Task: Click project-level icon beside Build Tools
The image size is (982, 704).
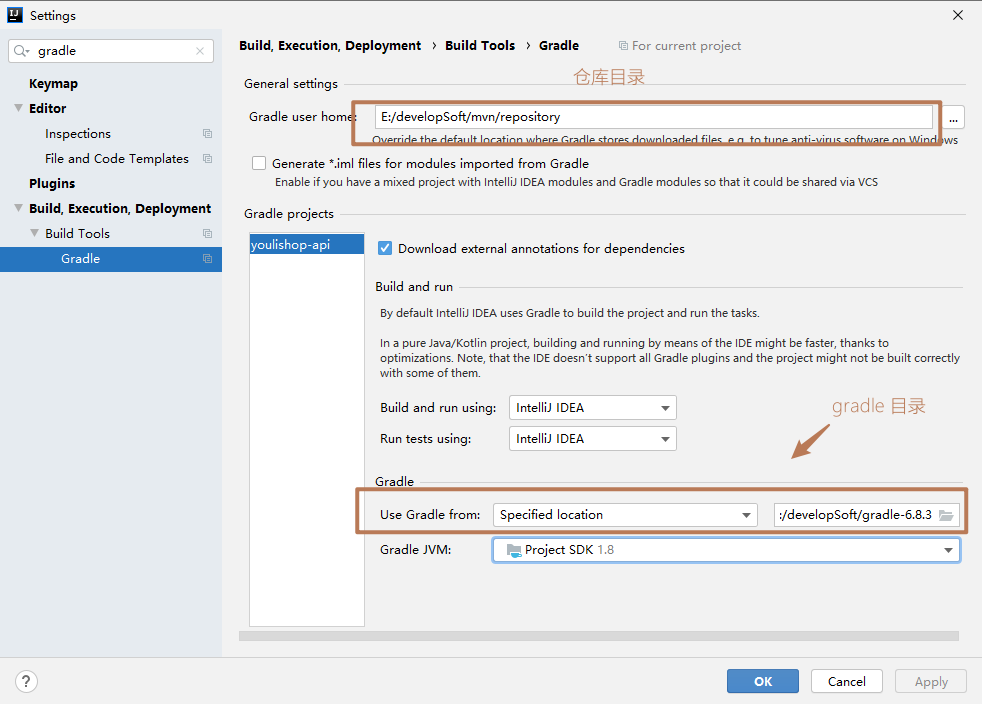Action: pos(207,234)
